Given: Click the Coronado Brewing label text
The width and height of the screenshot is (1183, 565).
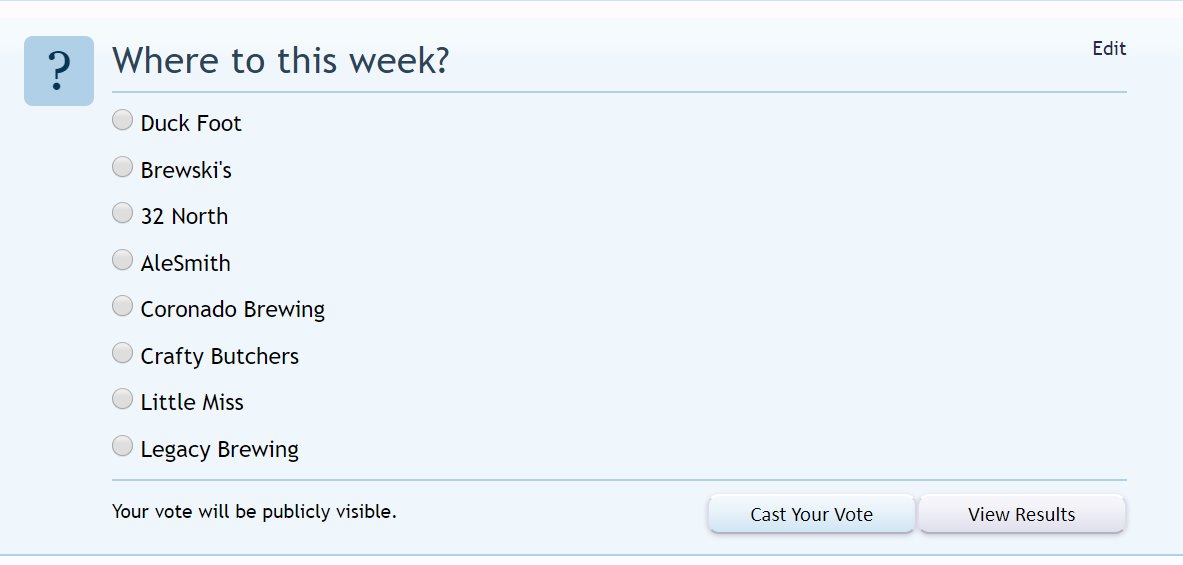Looking at the screenshot, I should (232, 309).
